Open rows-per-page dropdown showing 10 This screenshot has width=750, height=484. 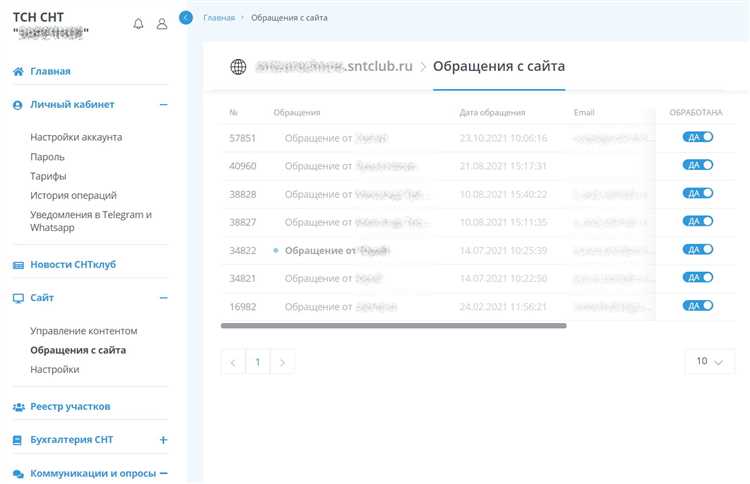pyautogui.click(x=710, y=362)
